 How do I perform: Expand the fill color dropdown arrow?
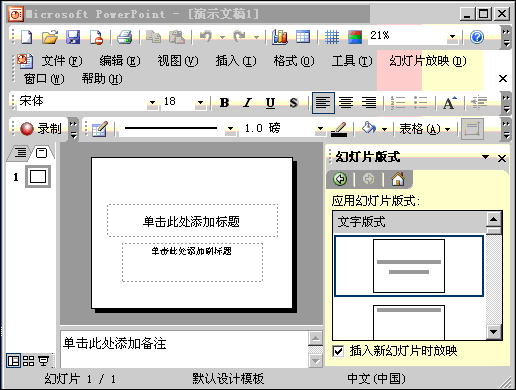tap(385, 129)
